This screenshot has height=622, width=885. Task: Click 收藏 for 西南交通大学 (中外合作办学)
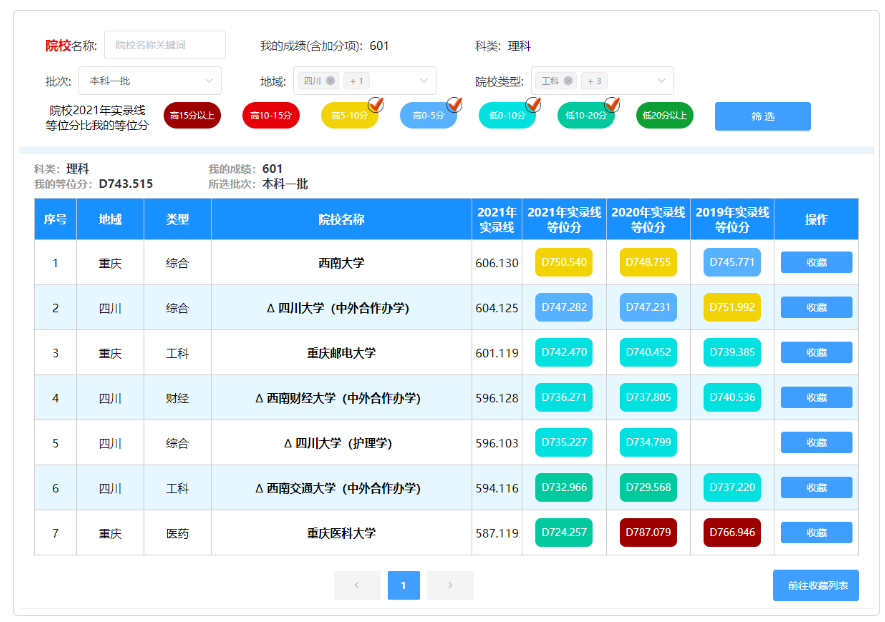click(816, 488)
